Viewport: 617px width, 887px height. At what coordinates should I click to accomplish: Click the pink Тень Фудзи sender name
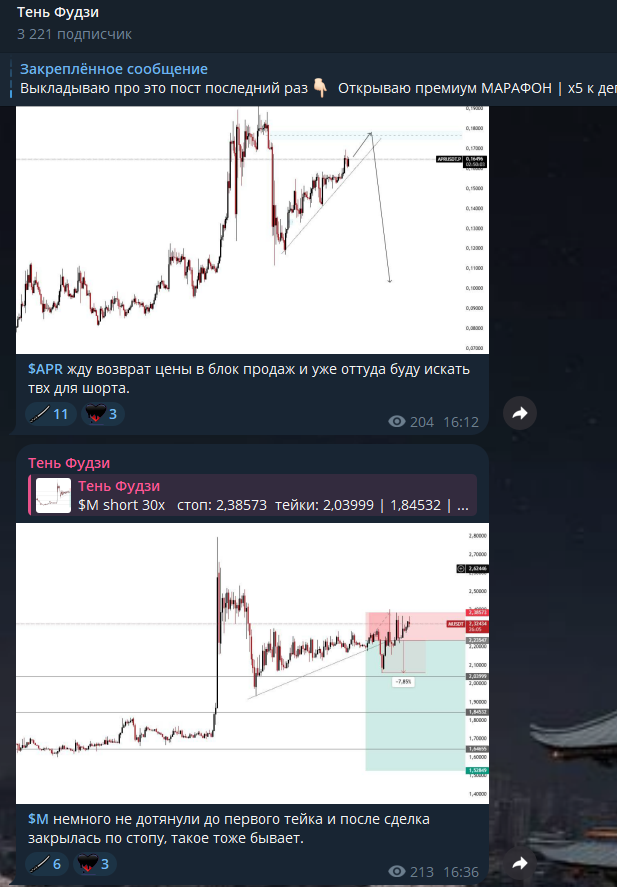[x=69, y=463]
